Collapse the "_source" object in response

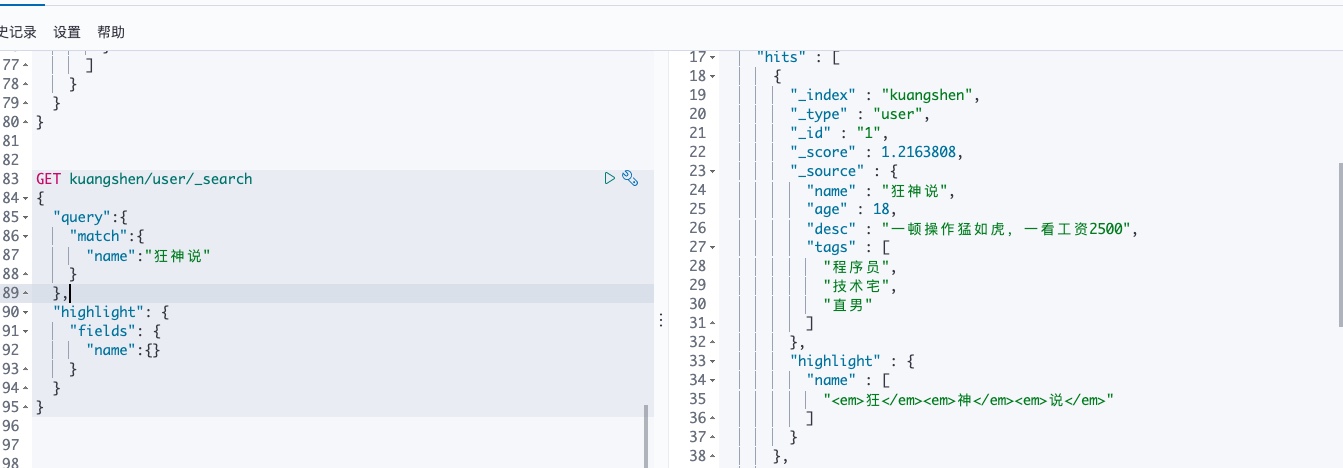click(x=712, y=171)
